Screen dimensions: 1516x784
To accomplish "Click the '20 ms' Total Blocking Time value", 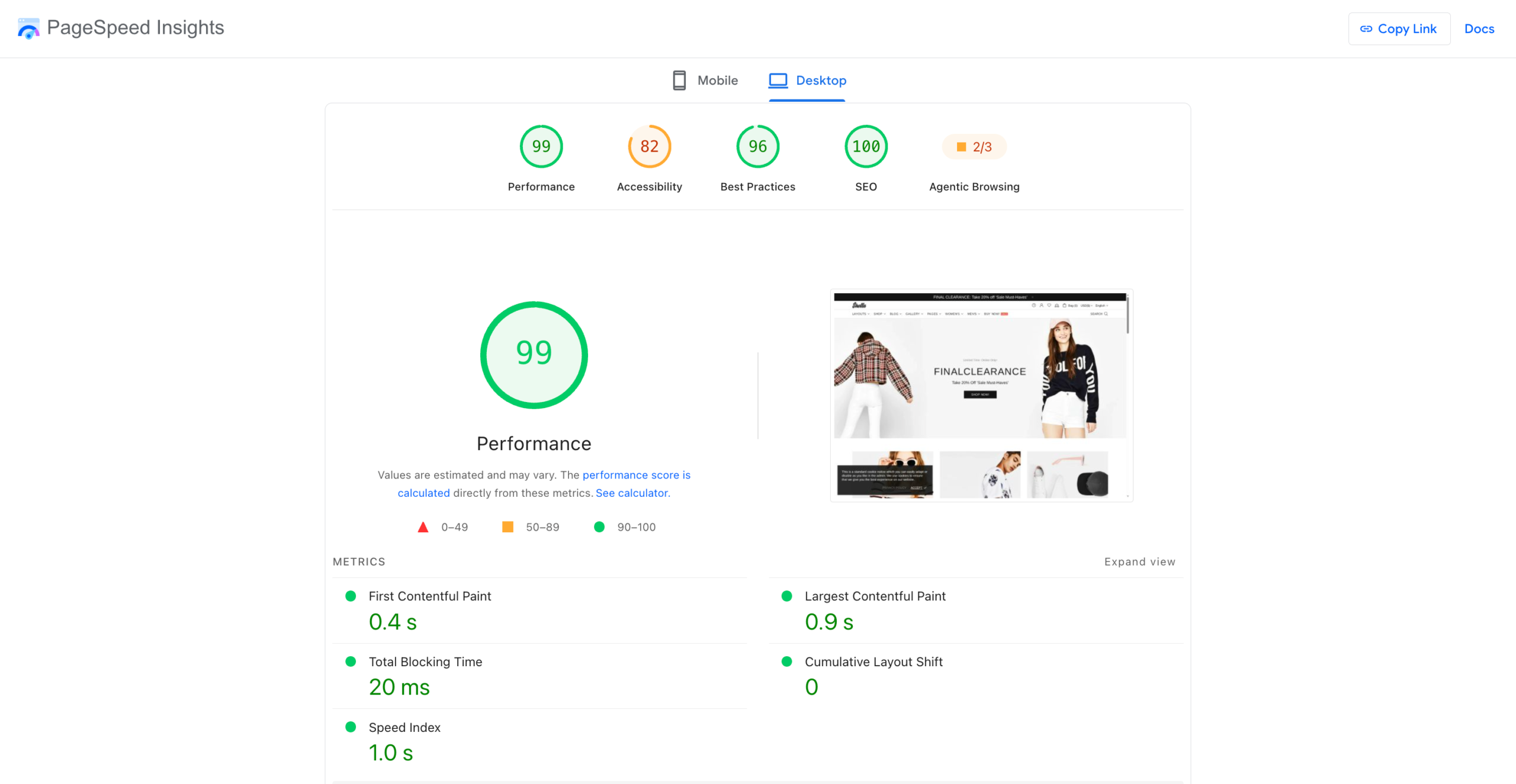I will (x=399, y=687).
